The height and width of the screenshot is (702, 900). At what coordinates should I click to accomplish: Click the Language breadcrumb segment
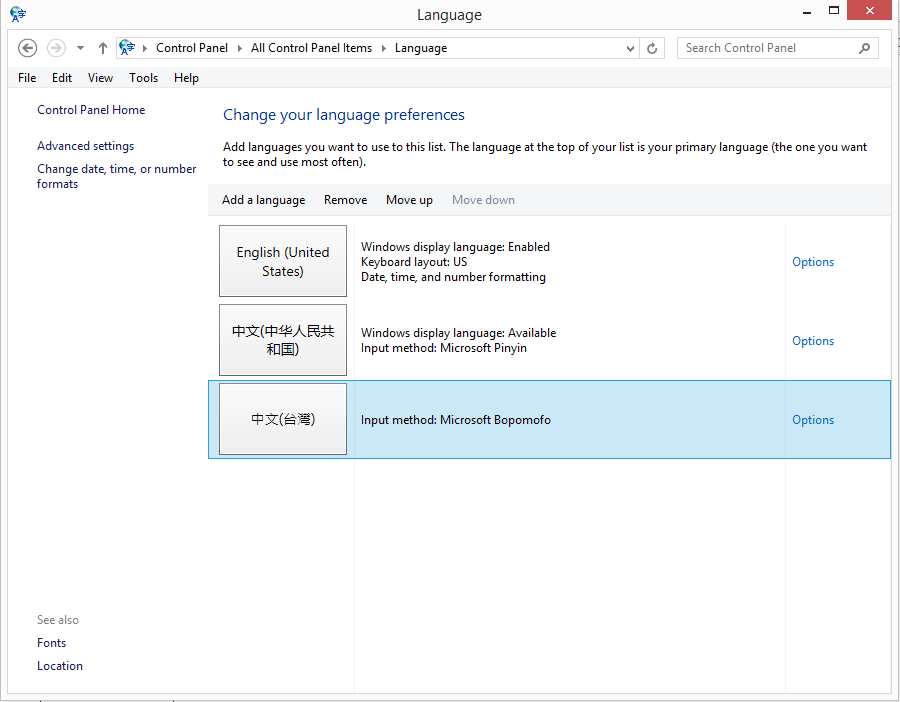[421, 48]
